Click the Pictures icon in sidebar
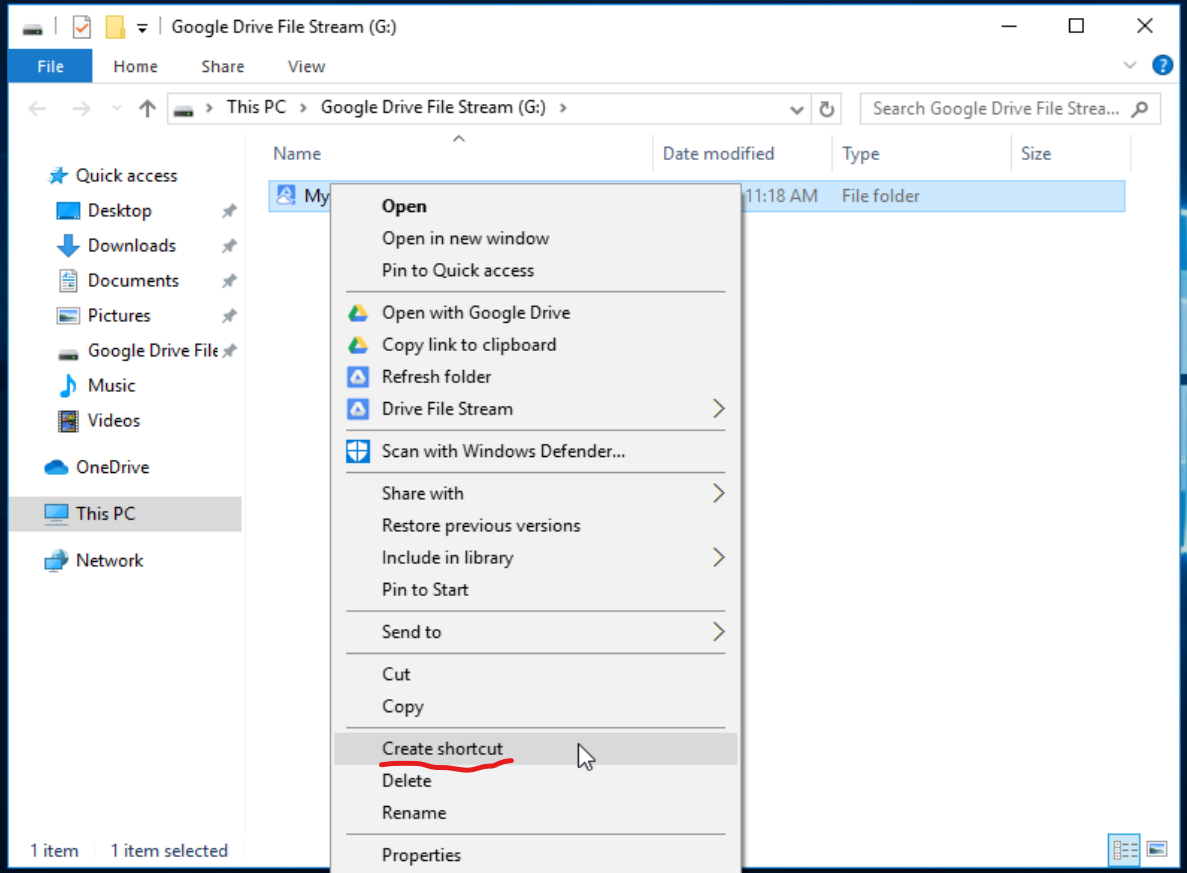1187x873 pixels. coord(68,316)
